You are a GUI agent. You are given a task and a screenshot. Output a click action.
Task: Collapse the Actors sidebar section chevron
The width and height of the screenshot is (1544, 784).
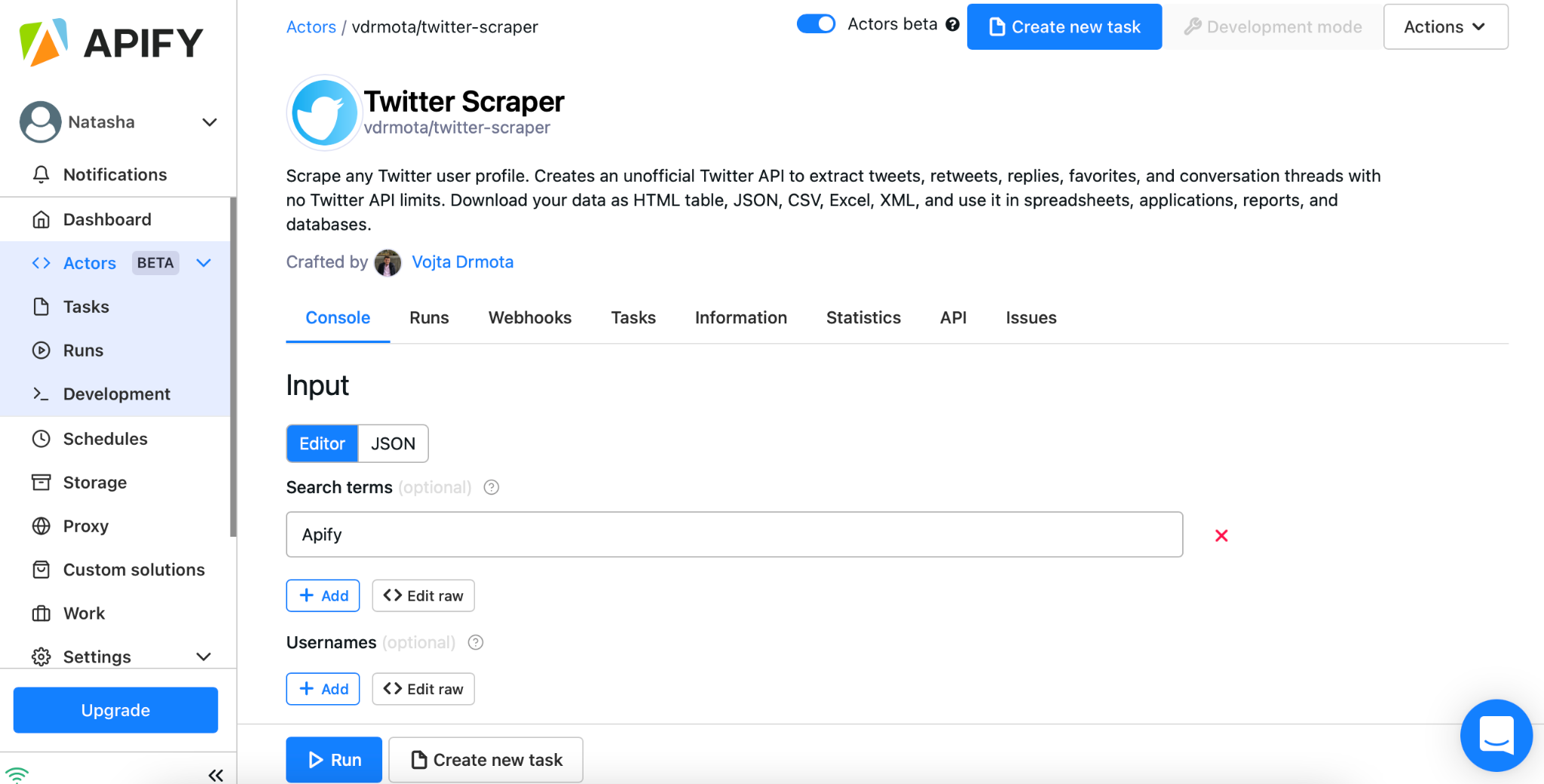204,263
